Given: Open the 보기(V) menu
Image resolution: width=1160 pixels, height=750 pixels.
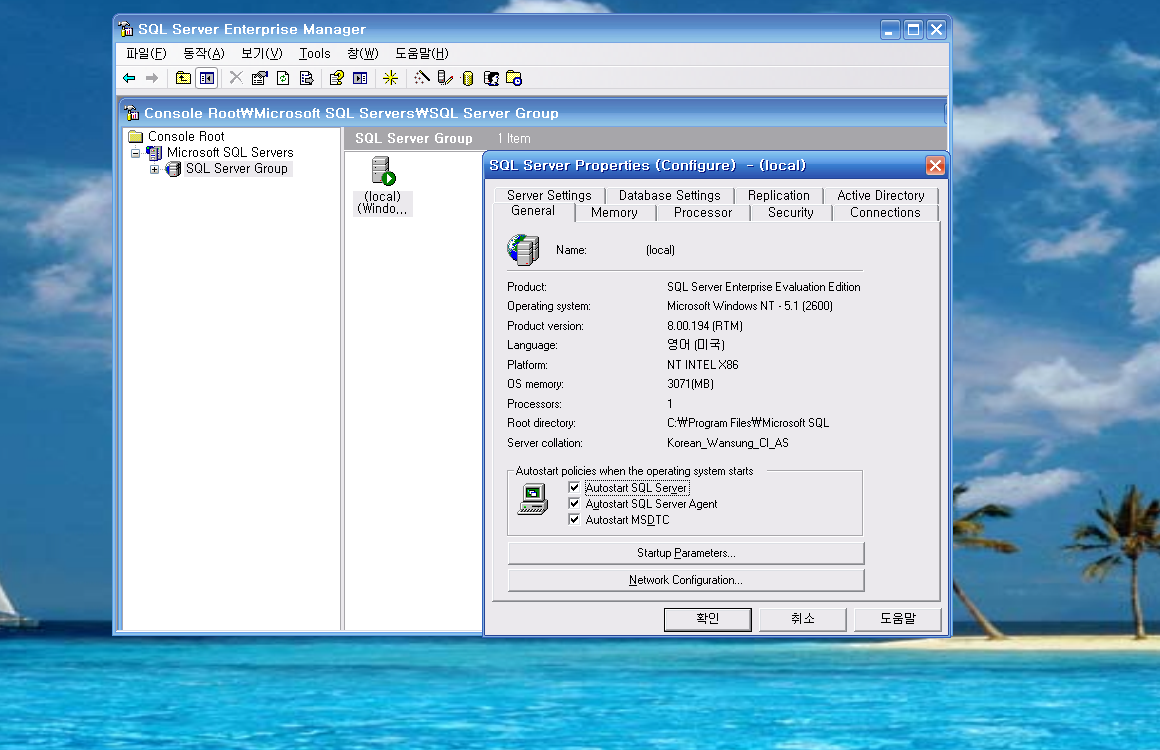Looking at the screenshot, I should [262, 53].
